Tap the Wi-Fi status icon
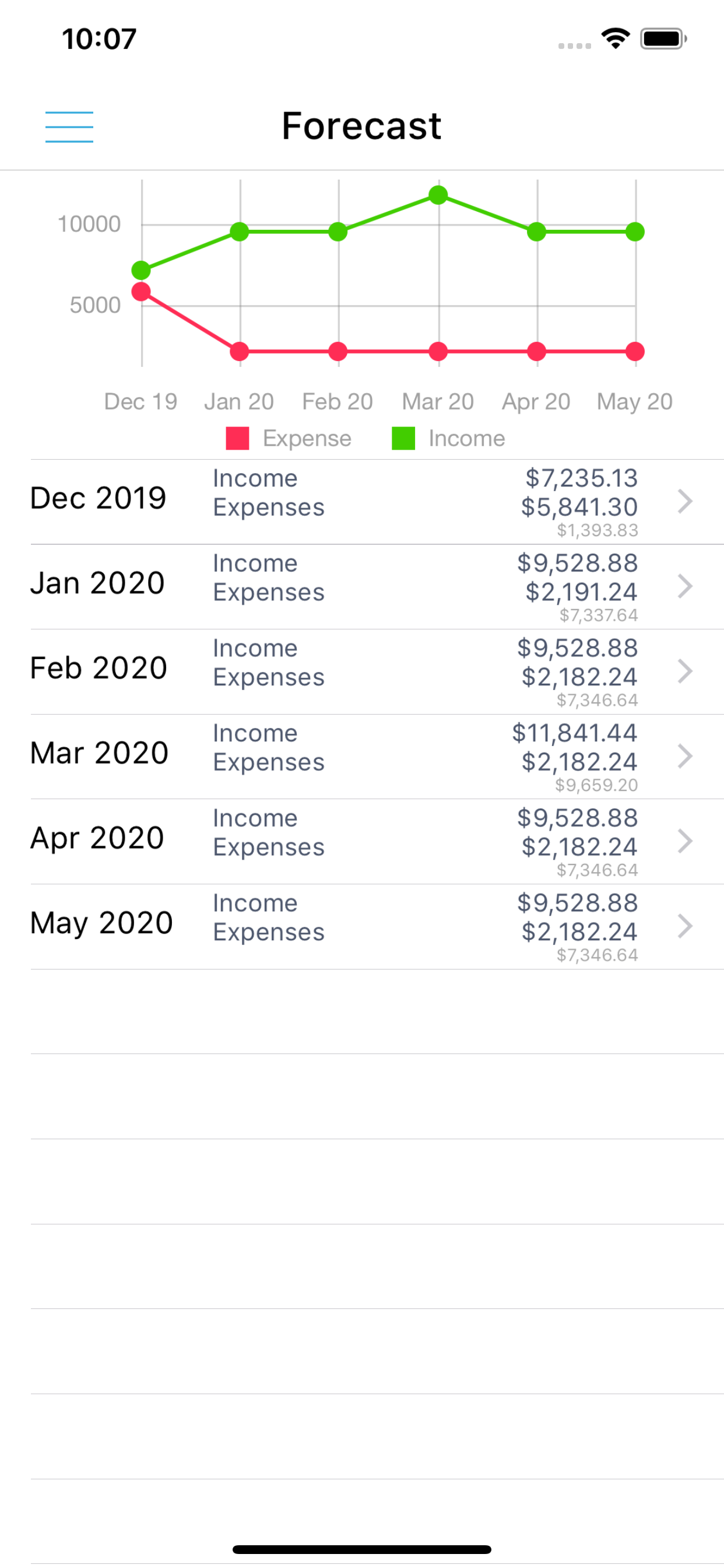The width and height of the screenshot is (724, 1568). click(615, 39)
